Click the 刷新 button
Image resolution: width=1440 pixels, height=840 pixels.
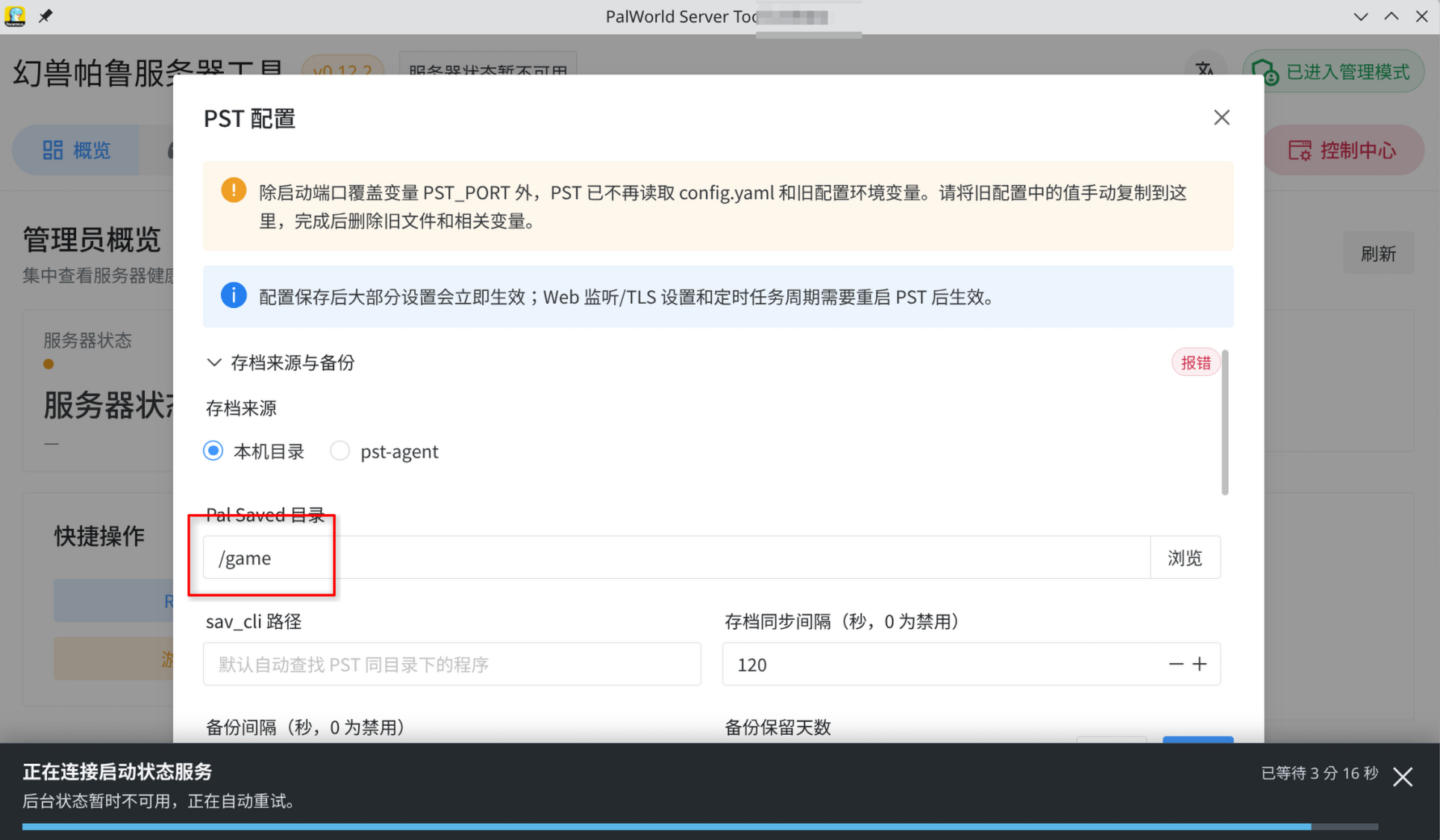click(1378, 254)
